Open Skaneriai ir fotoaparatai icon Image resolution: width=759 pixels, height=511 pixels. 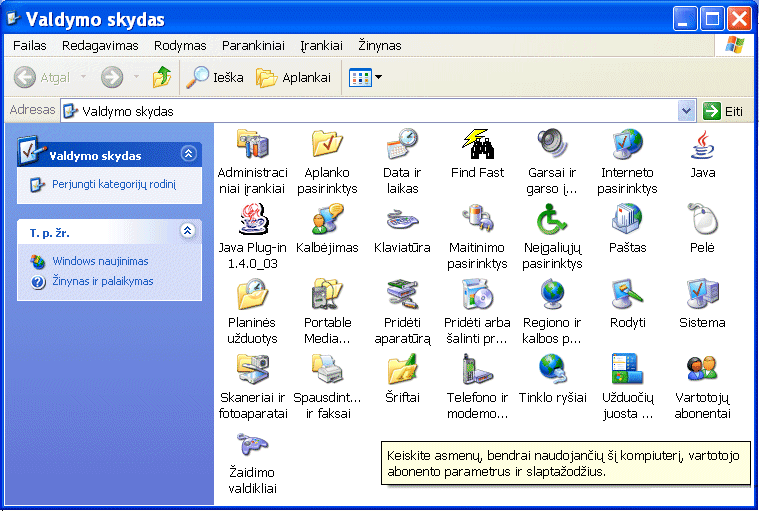click(252, 369)
